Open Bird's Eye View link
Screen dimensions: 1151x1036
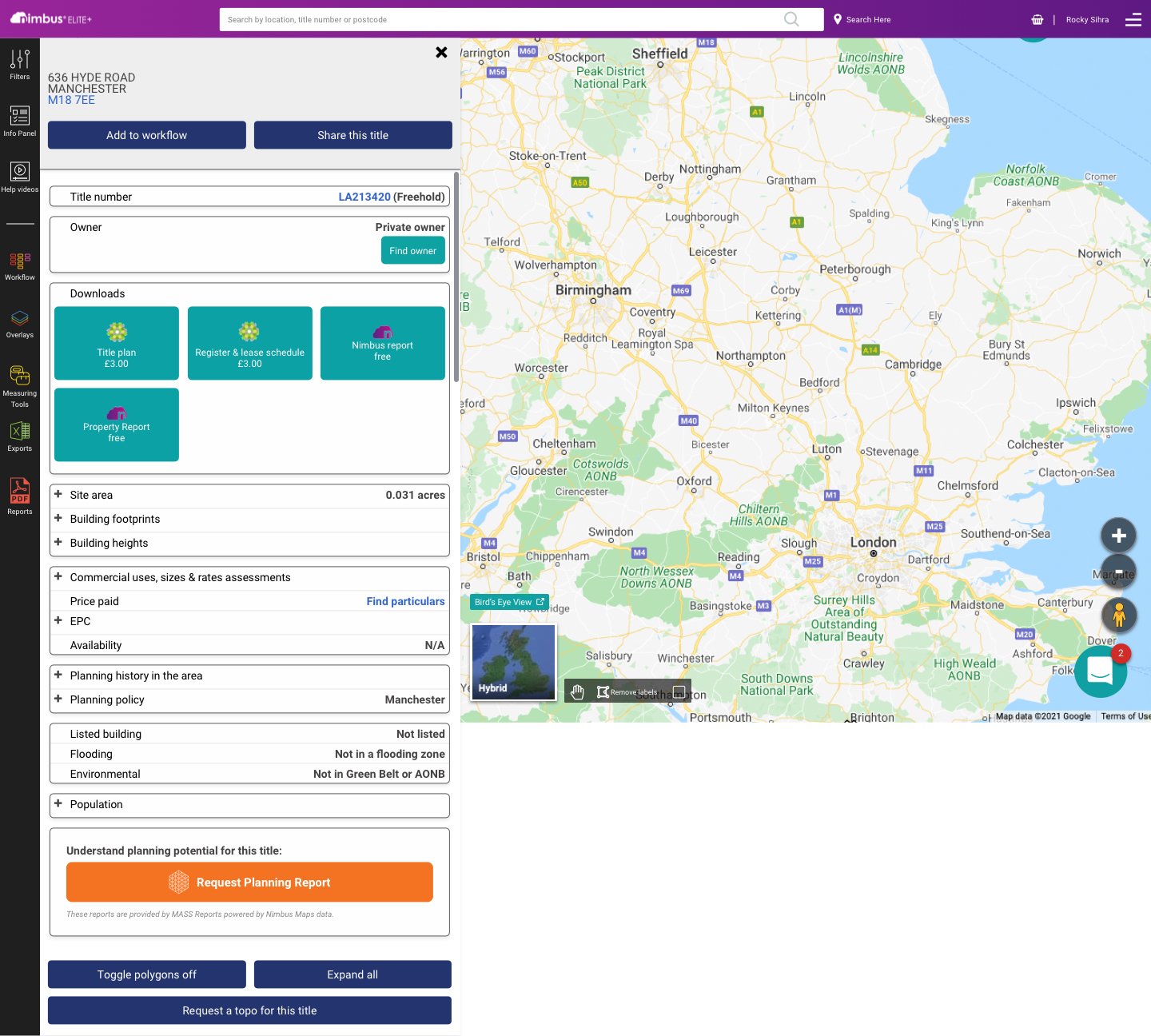click(509, 602)
